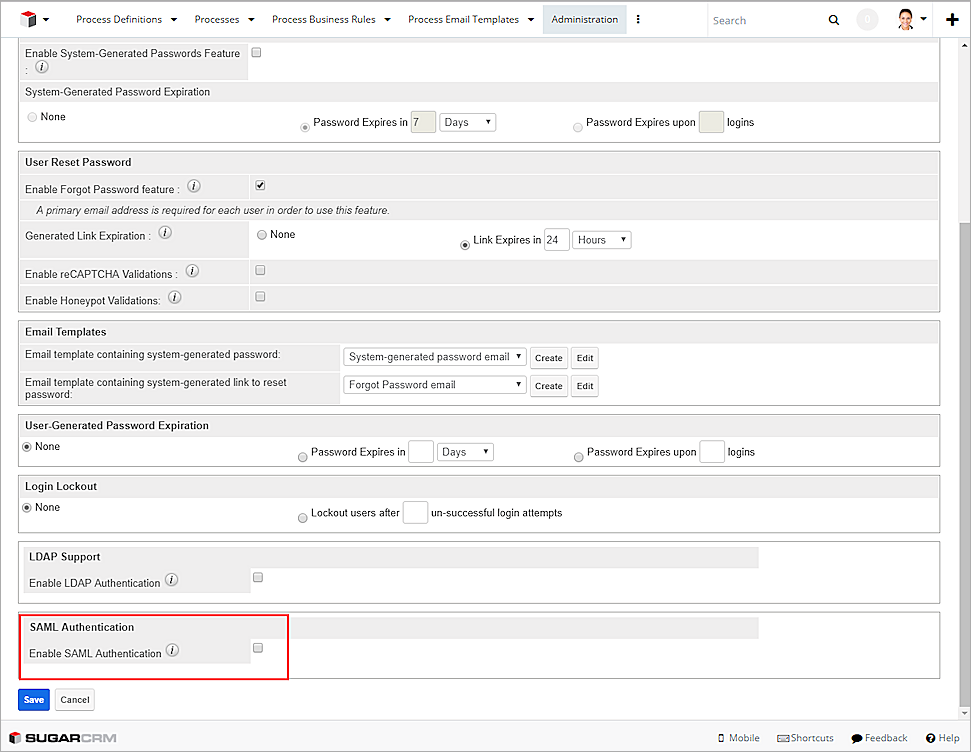971x752 pixels.
Task: Toggle Enable Forgot Password feature checkbox
Action: (260, 185)
